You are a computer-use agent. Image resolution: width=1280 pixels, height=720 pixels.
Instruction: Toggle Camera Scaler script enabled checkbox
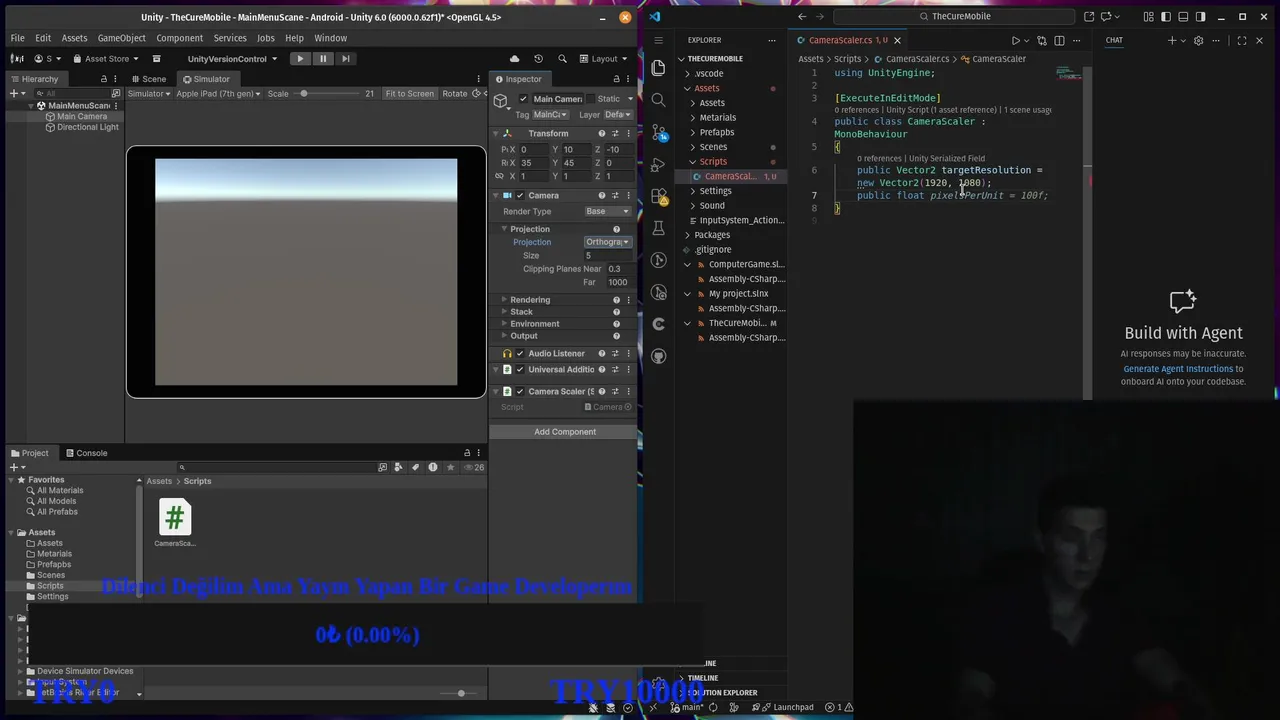(x=521, y=391)
